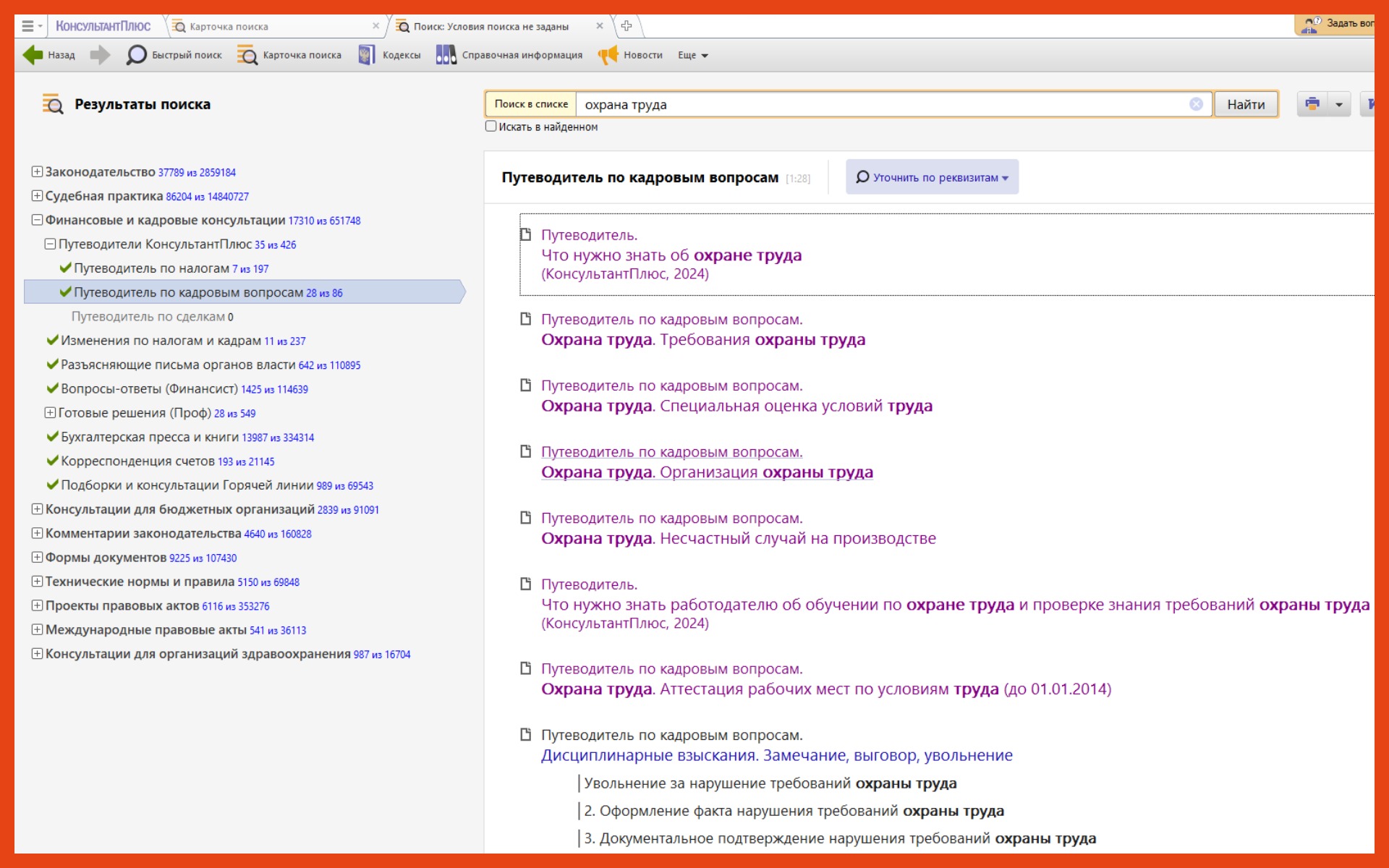1389x868 pixels.
Task: Close the Карточка поиска tab
Action: coord(375,26)
